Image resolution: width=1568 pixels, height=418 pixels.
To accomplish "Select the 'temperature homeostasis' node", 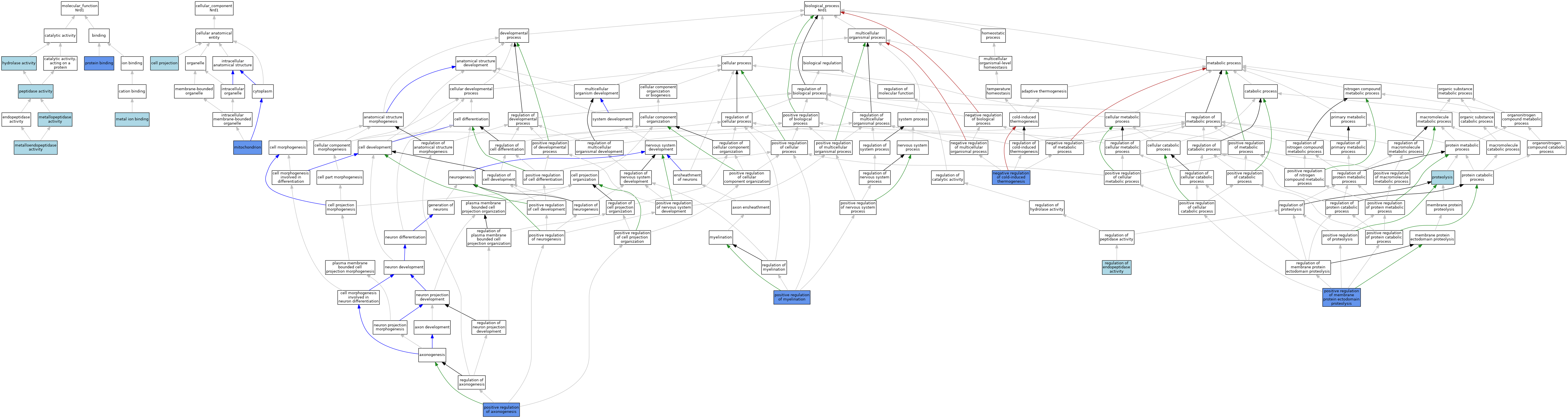I will click(x=999, y=91).
